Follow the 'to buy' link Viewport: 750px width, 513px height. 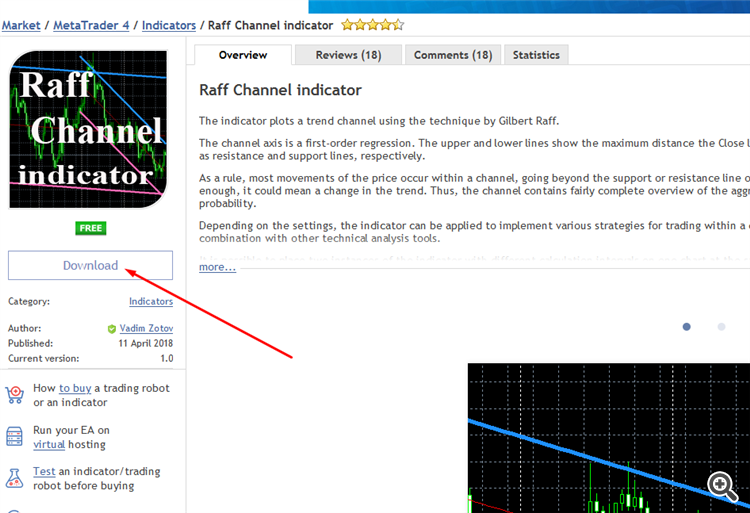click(75, 388)
